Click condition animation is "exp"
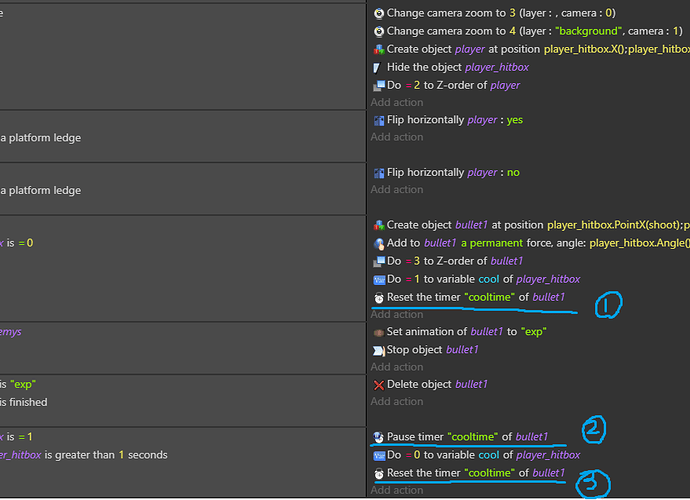The image size is (690, 500). [x=18, y=384]
